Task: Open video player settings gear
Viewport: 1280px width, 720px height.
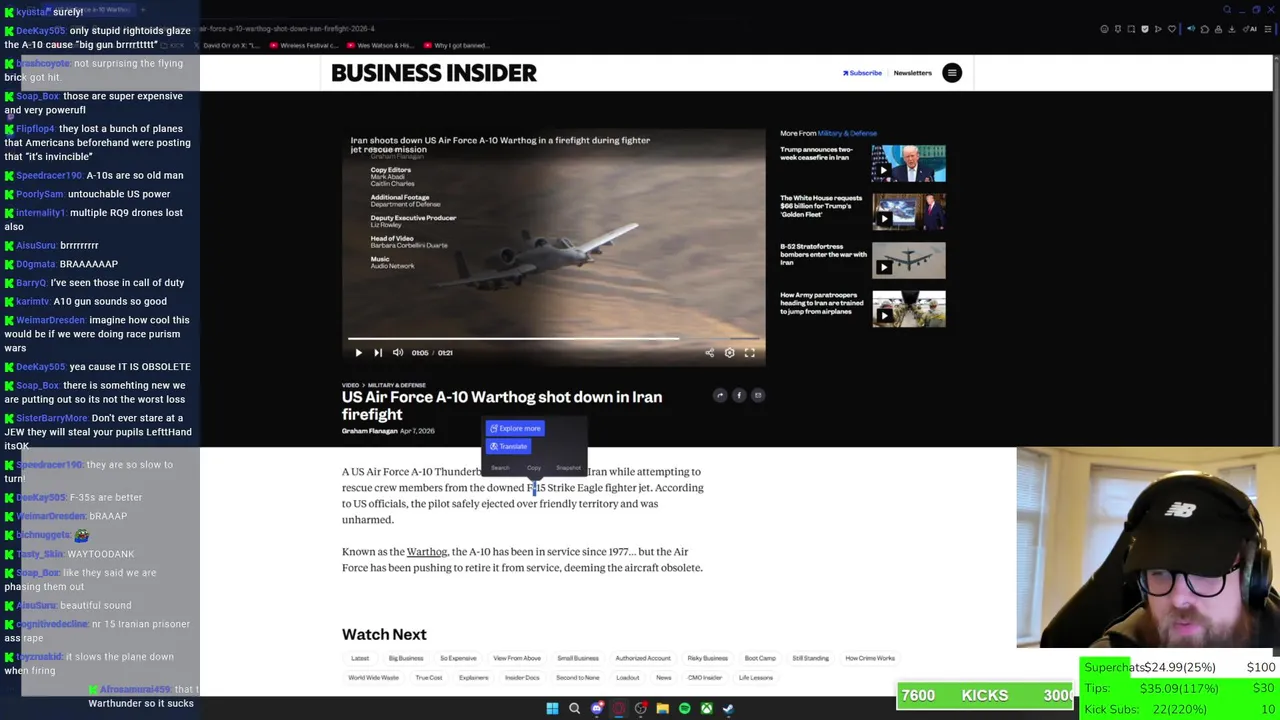Action: coord(729,352)
